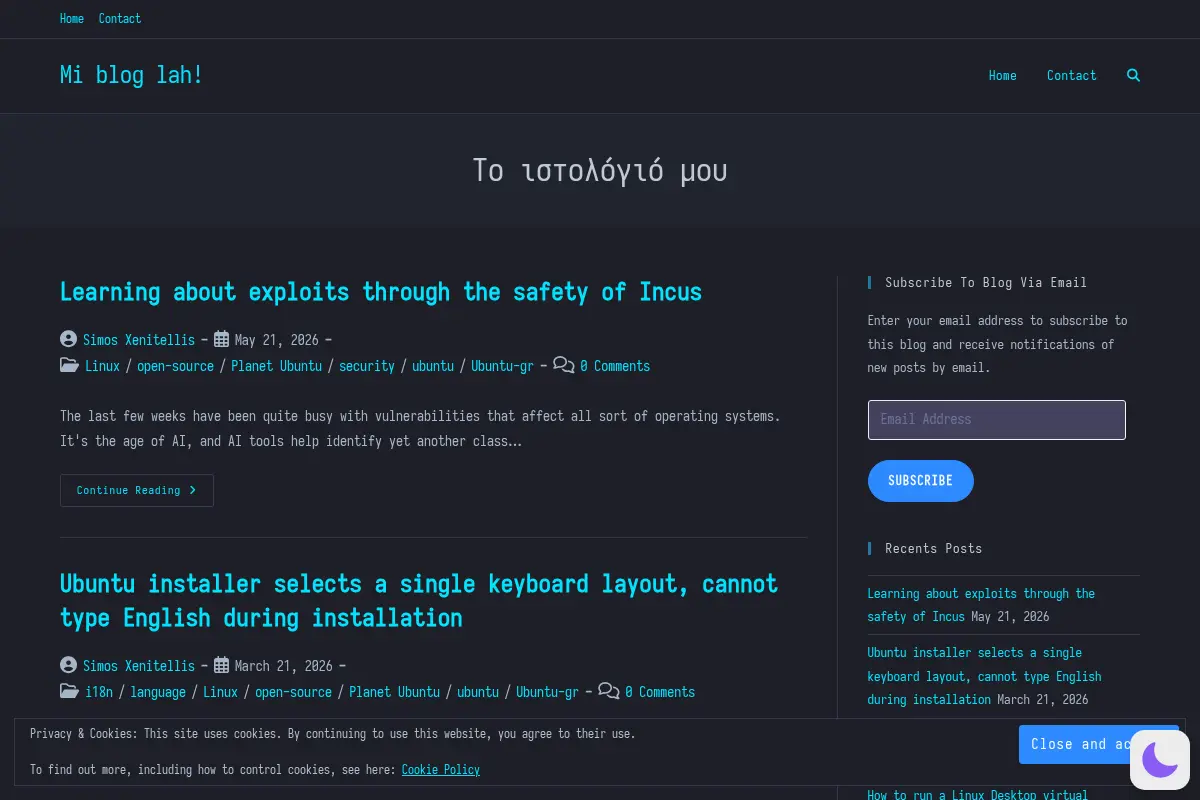Click the calendar icon next to March 21, 2026
1200x800 pixels.
point(222,665)
